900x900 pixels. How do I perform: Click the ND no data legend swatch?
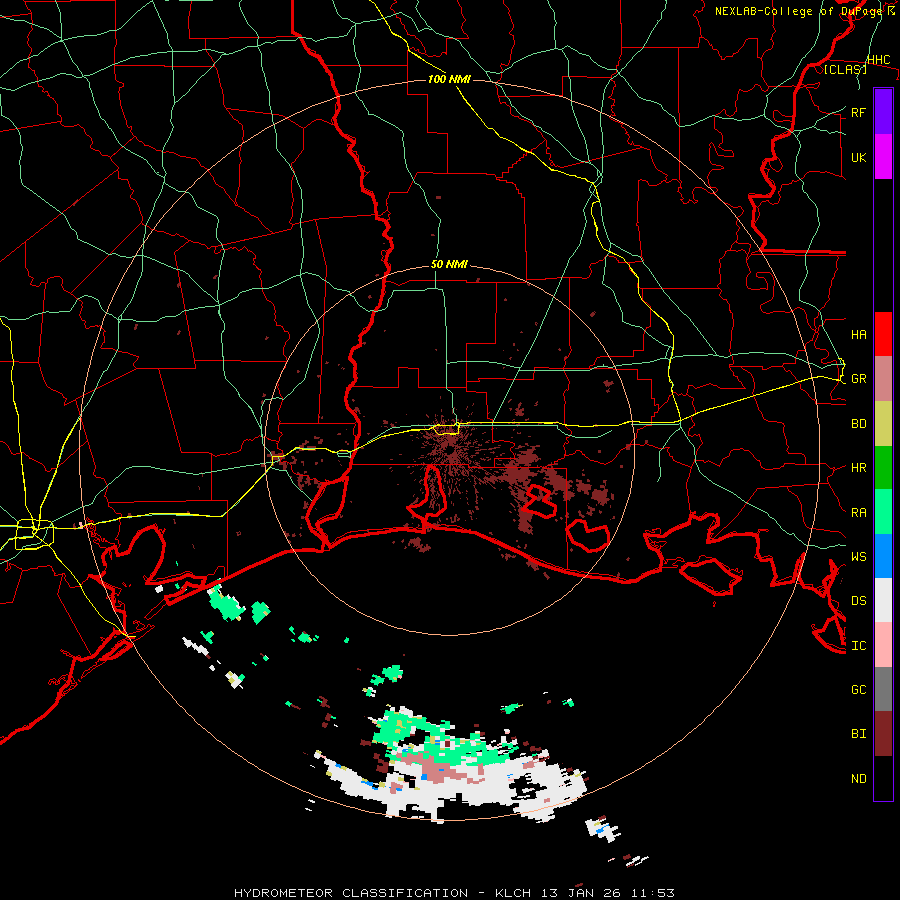(x=883, y=778)
